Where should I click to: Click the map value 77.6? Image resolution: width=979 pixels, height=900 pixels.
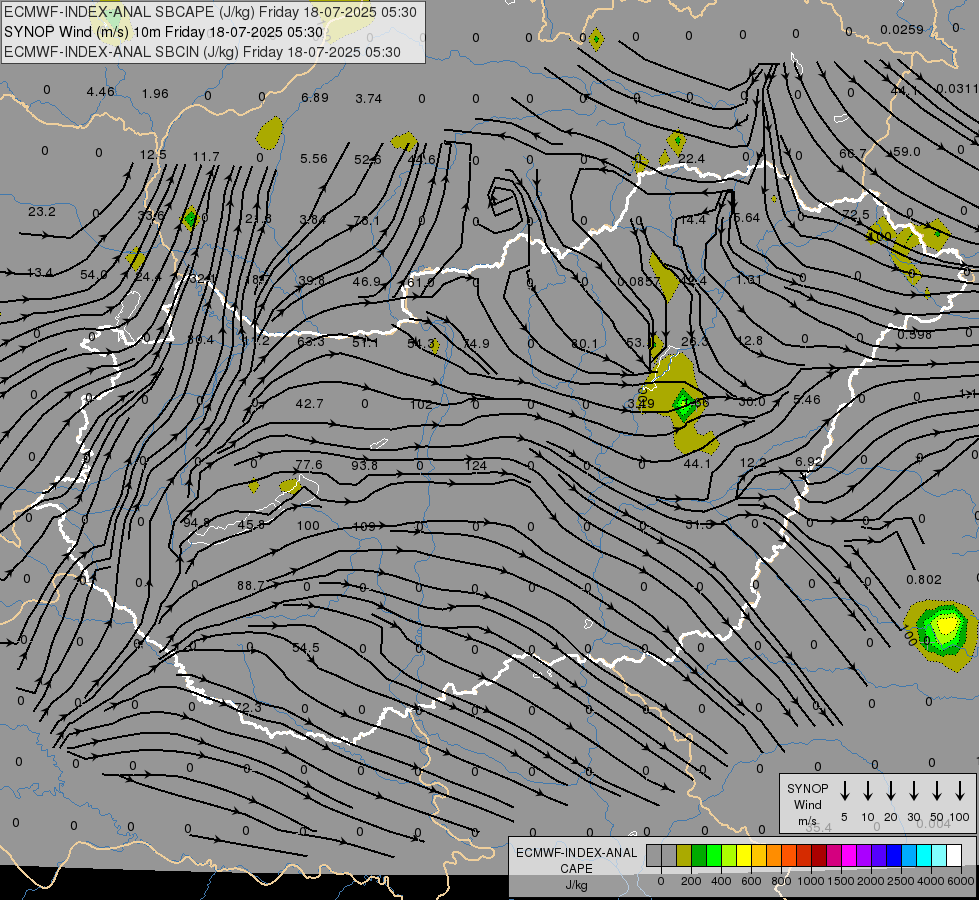tap(309, 465)
